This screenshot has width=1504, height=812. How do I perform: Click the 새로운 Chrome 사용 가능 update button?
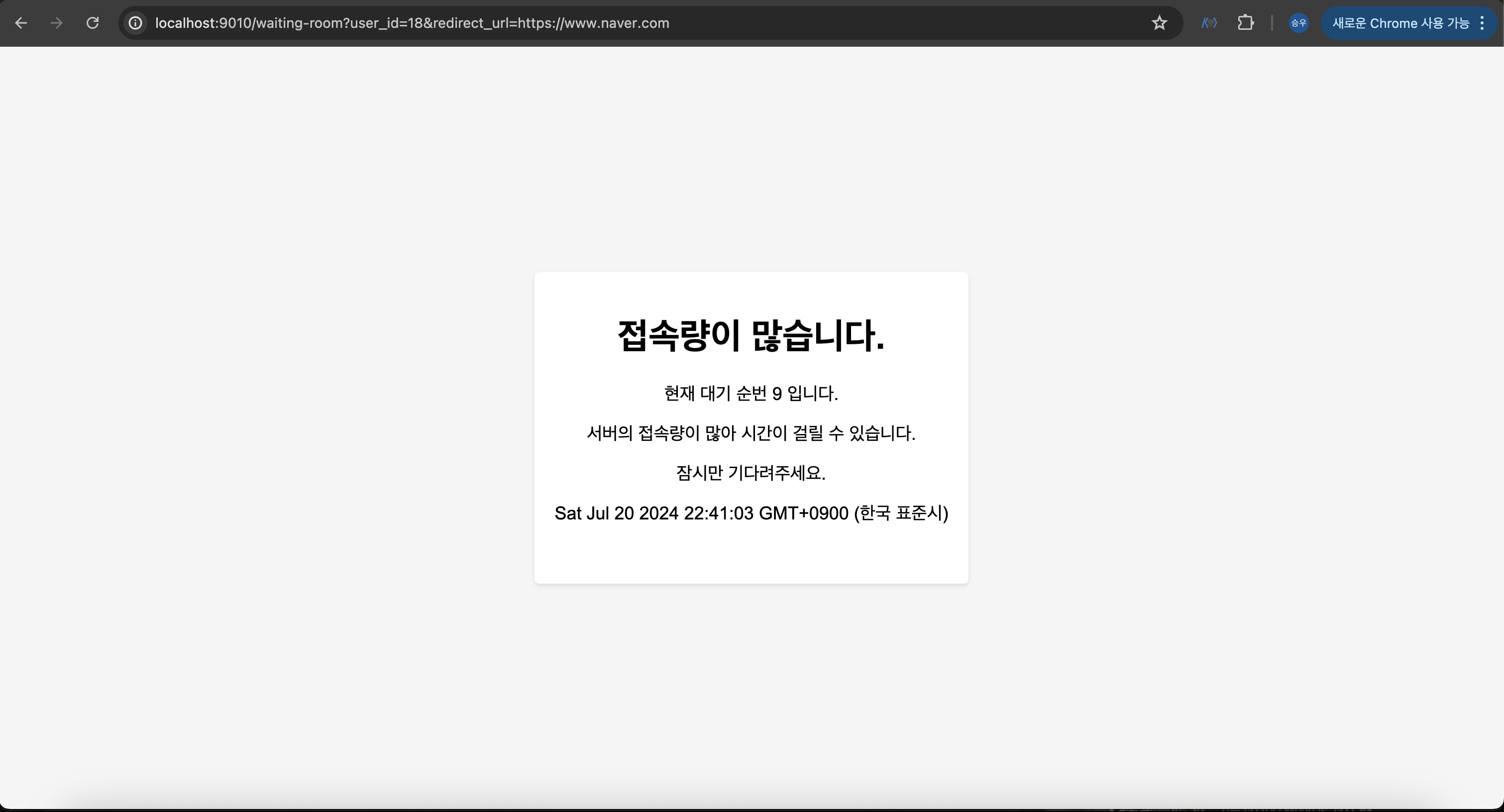(x=1400, y=23)
